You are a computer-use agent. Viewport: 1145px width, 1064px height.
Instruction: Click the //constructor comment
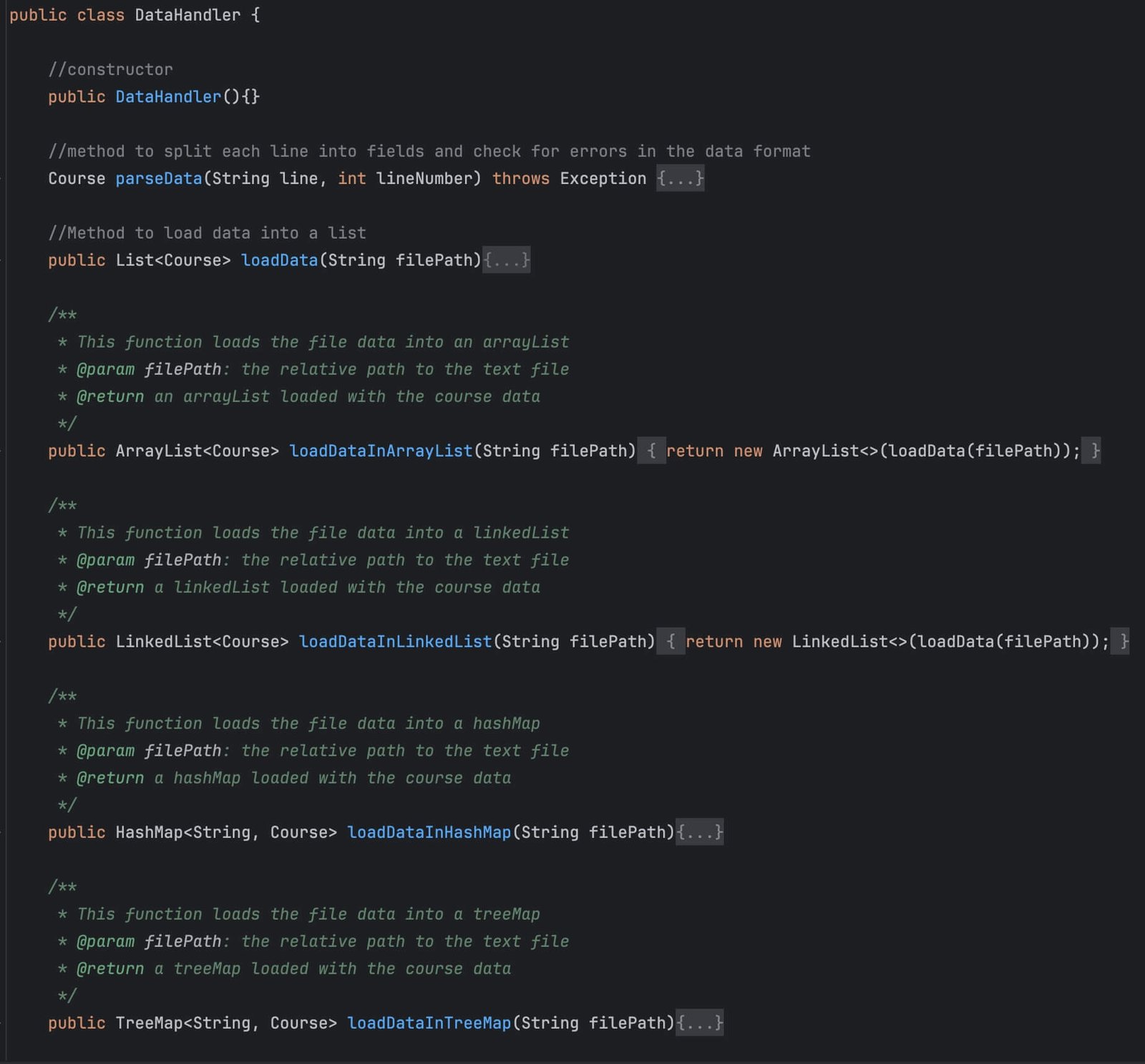point(110,69)
